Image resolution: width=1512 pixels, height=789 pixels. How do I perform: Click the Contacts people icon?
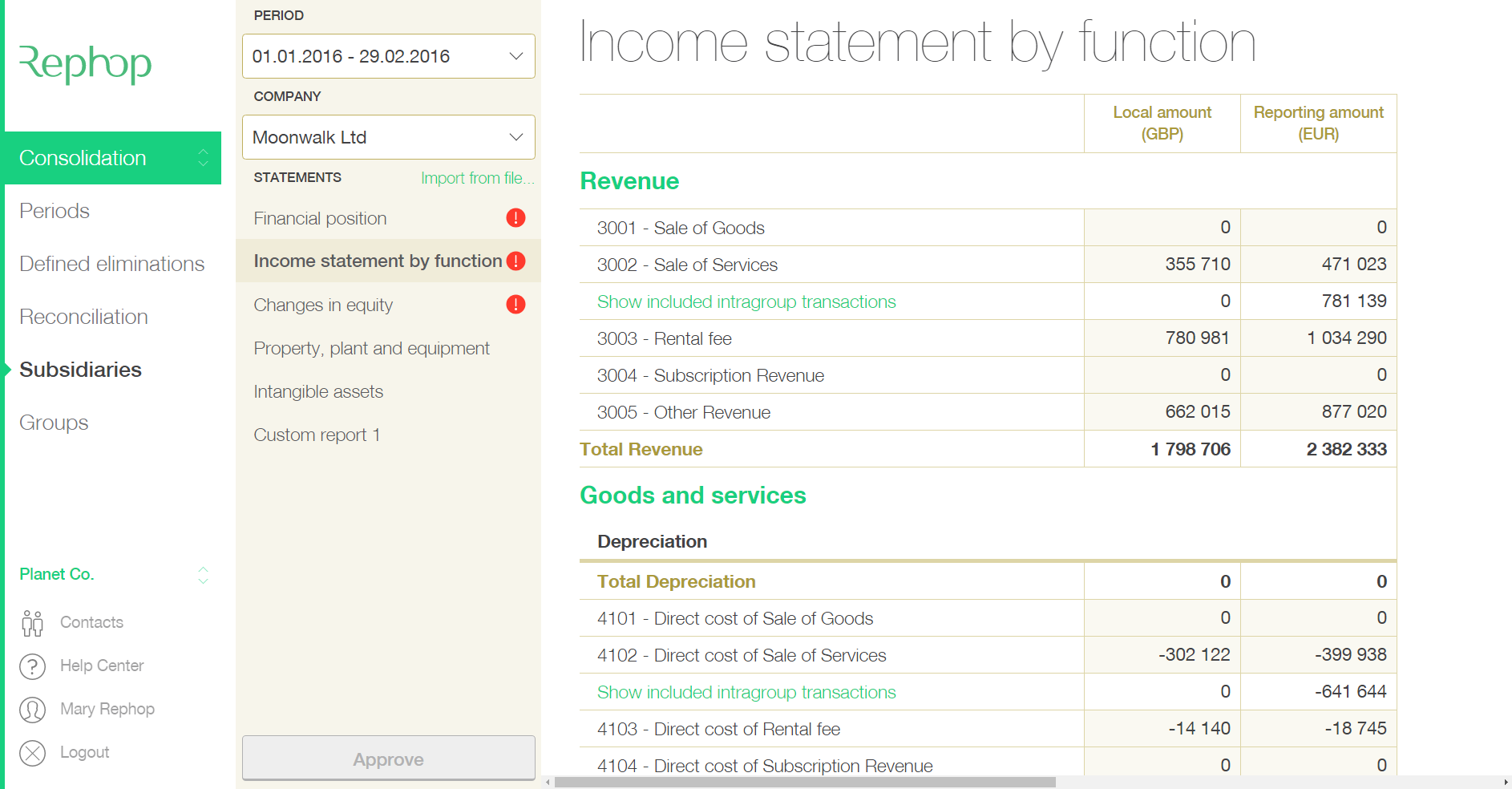pyautogui.click(x=32, y=623)
